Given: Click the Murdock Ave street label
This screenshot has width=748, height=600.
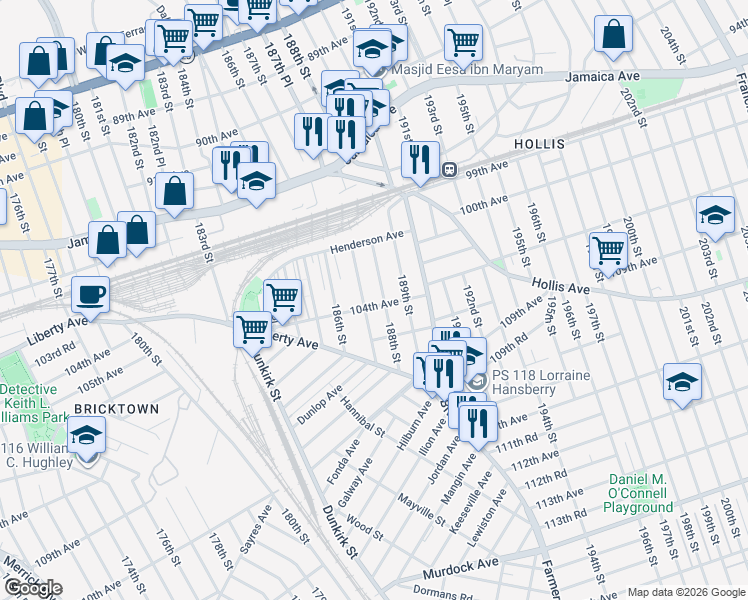Looking at the screenshot, I should pyautogui.click(x=461, y=568).
